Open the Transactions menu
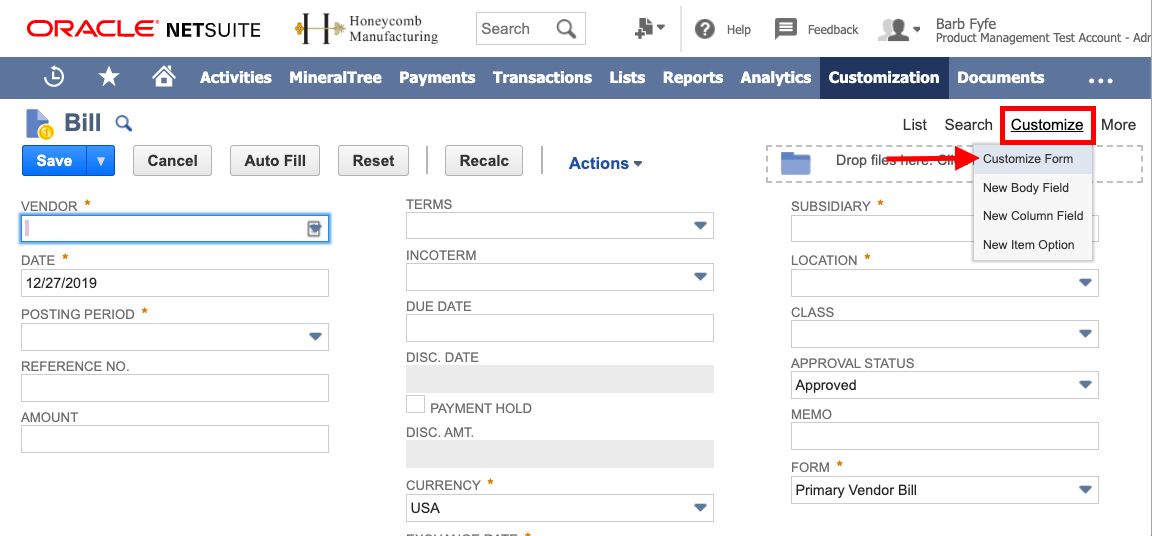Screen dimensions: 1152x536 [542, 77]
